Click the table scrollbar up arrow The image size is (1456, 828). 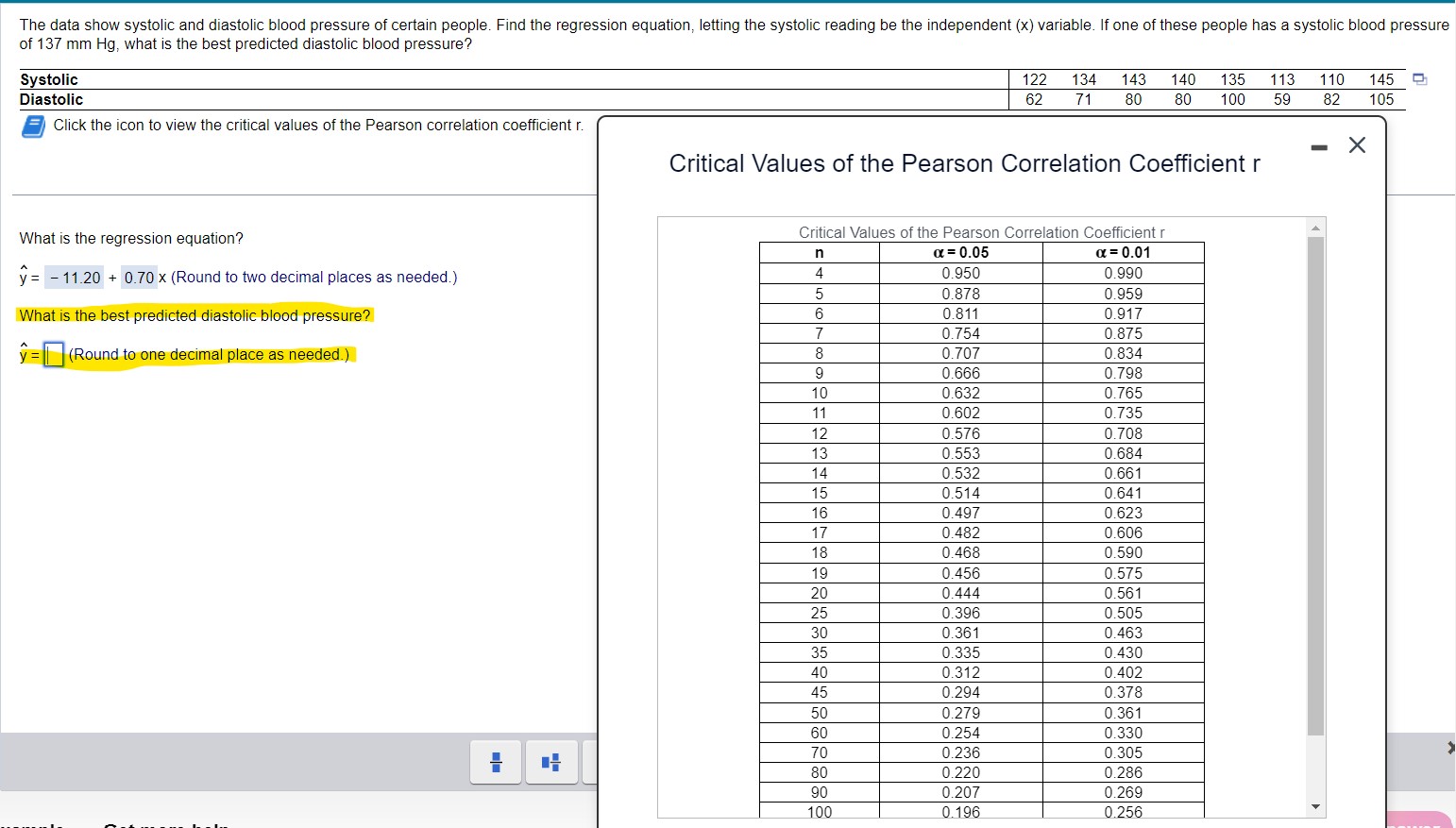tap(1316, 228)
